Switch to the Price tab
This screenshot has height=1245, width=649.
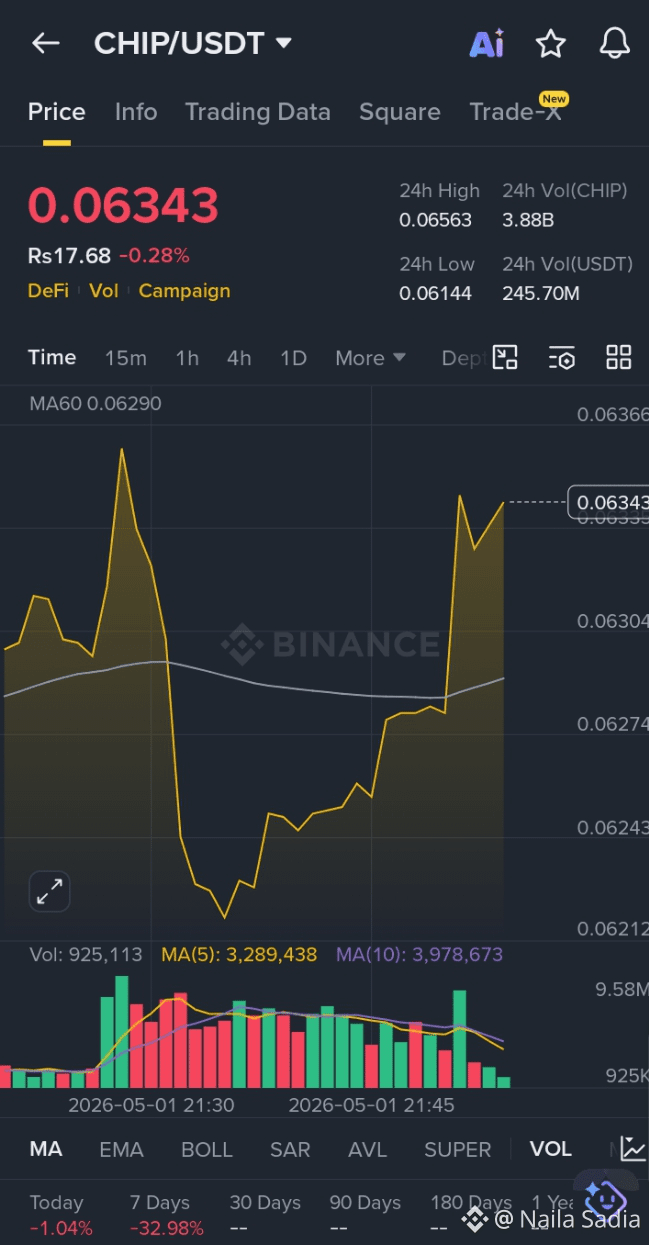coord(56,112)
